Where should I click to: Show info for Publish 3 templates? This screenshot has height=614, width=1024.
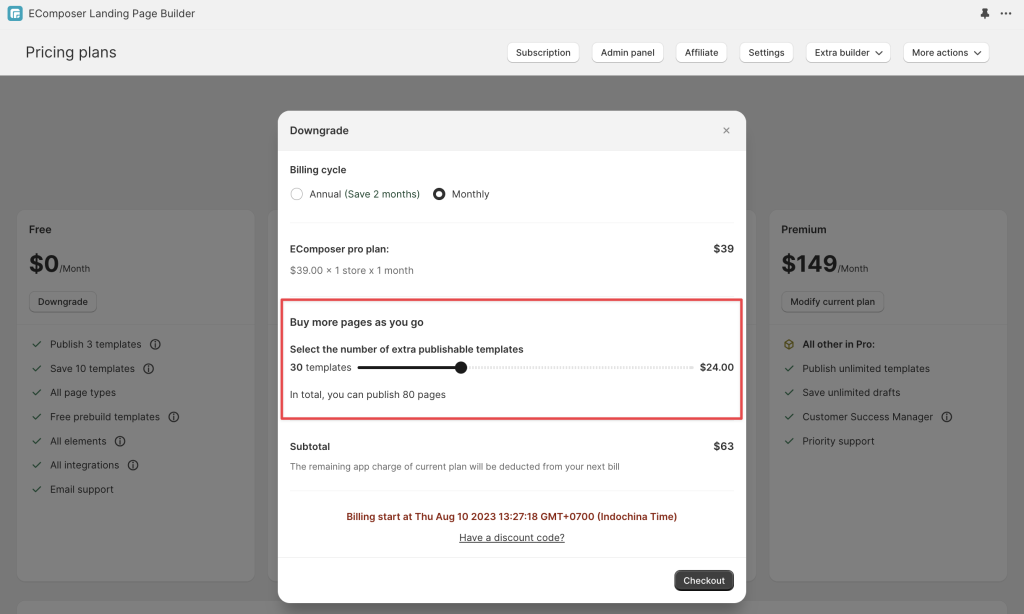[x=155, y=344]
